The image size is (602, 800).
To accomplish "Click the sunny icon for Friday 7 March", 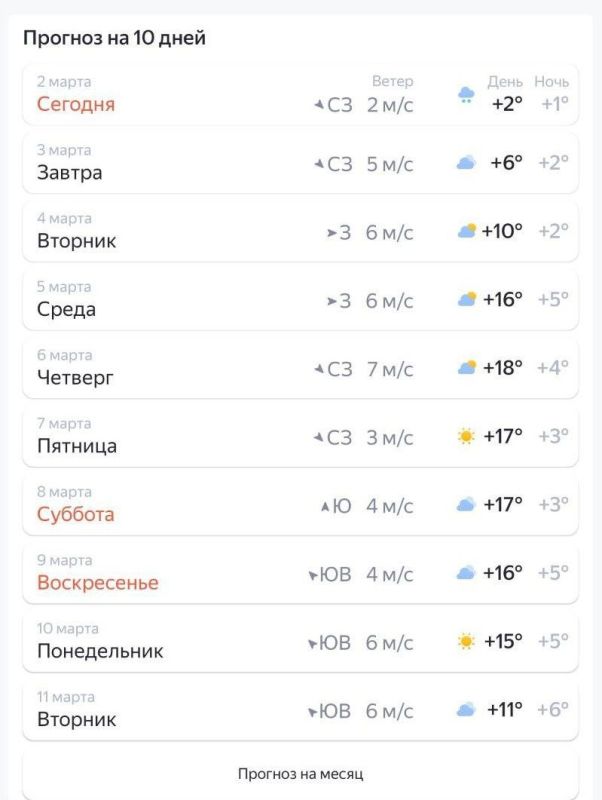I will coord(466,436).
